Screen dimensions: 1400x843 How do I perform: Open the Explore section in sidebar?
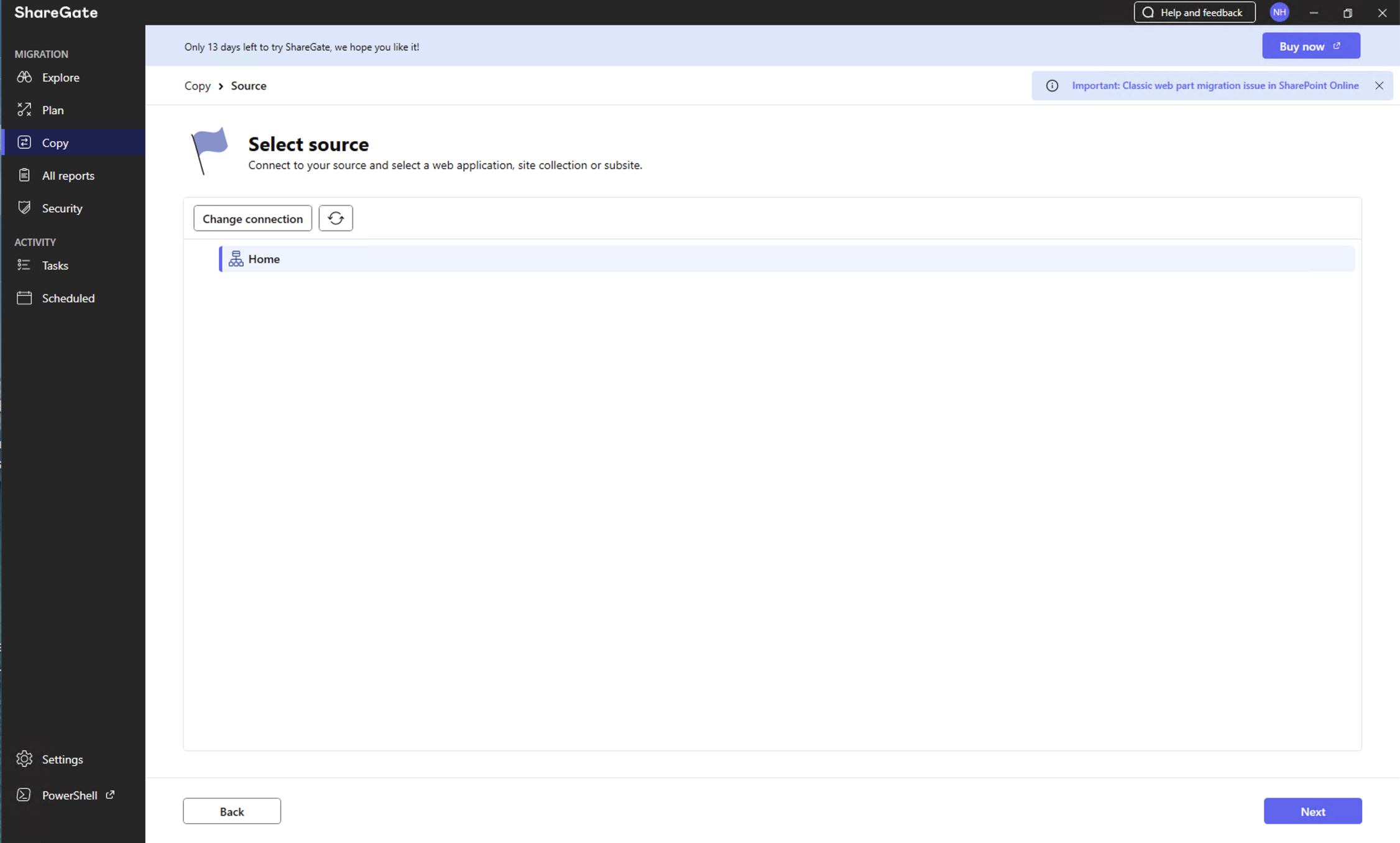(x=73, y=77)
